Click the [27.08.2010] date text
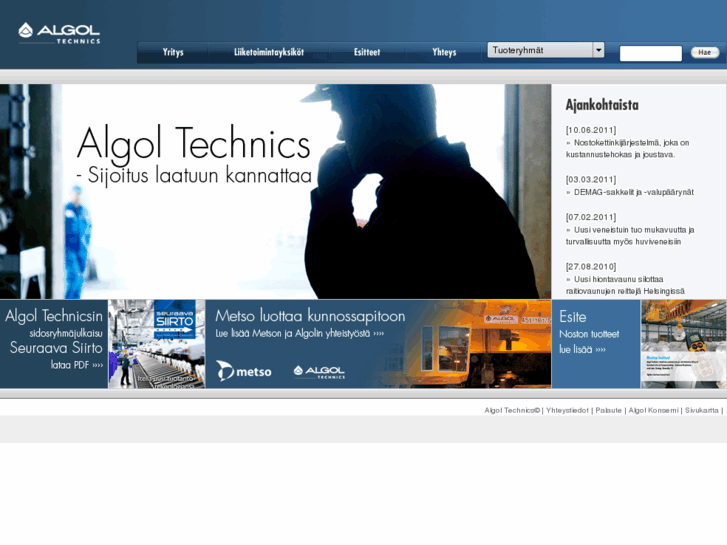Image resolution: width=727 pixels, height=545 pixels. [x=591, y=267]
